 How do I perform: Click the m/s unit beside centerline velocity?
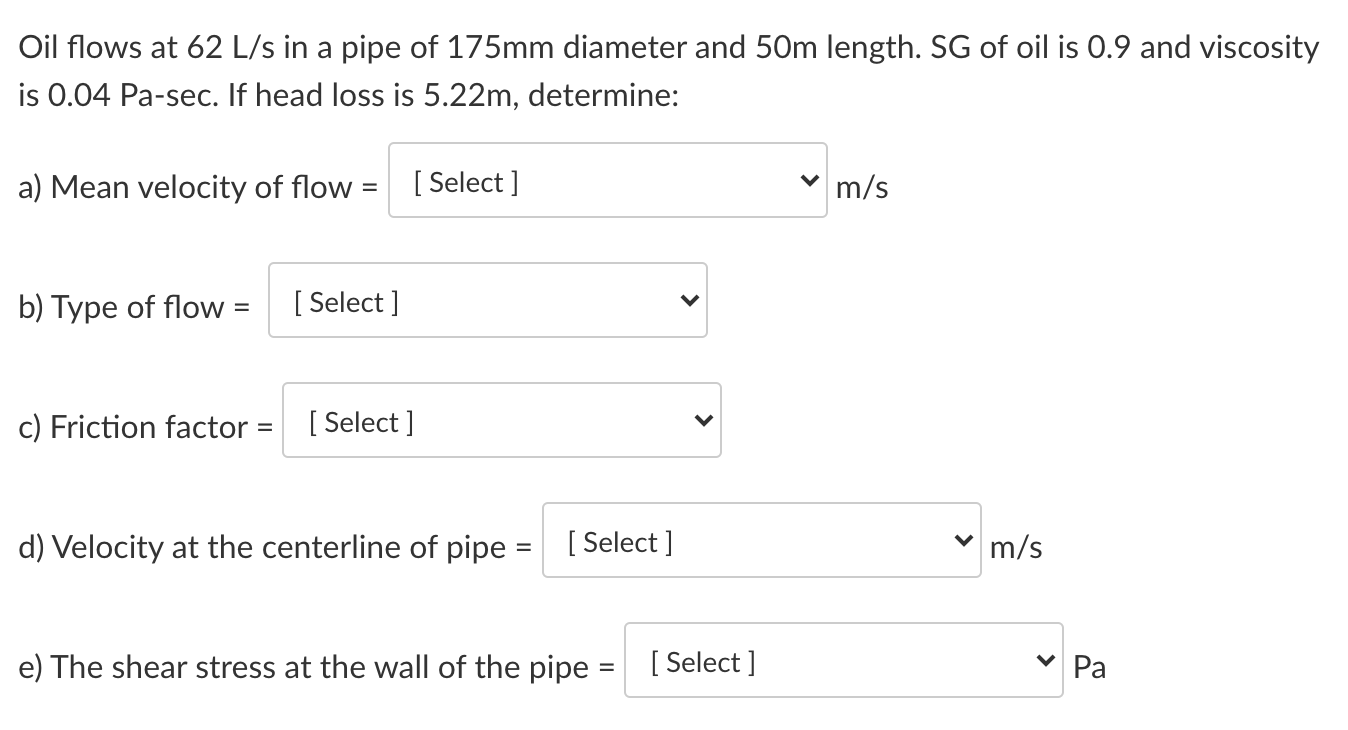coord(1015,547)
